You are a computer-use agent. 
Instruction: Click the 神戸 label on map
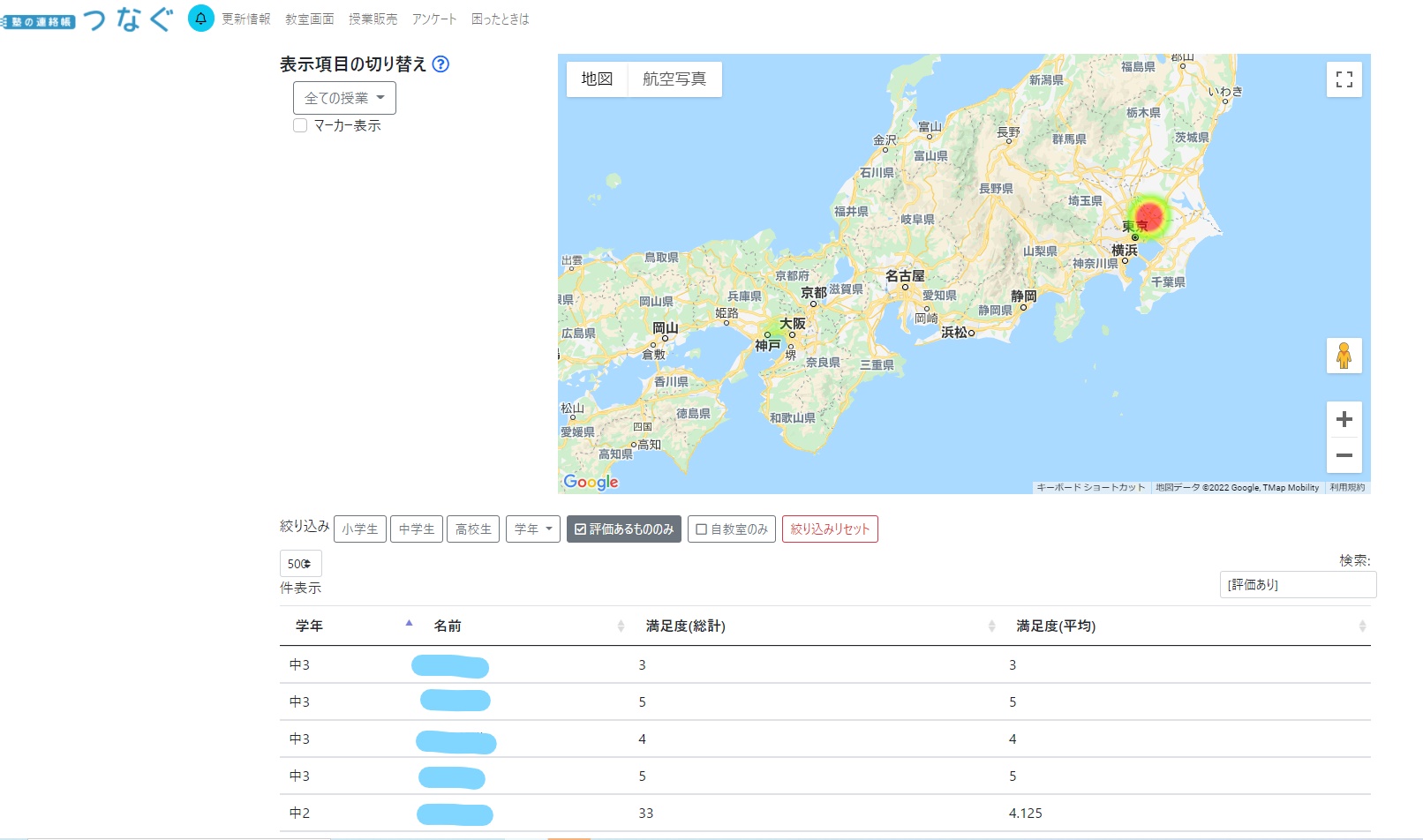(767, 346)
